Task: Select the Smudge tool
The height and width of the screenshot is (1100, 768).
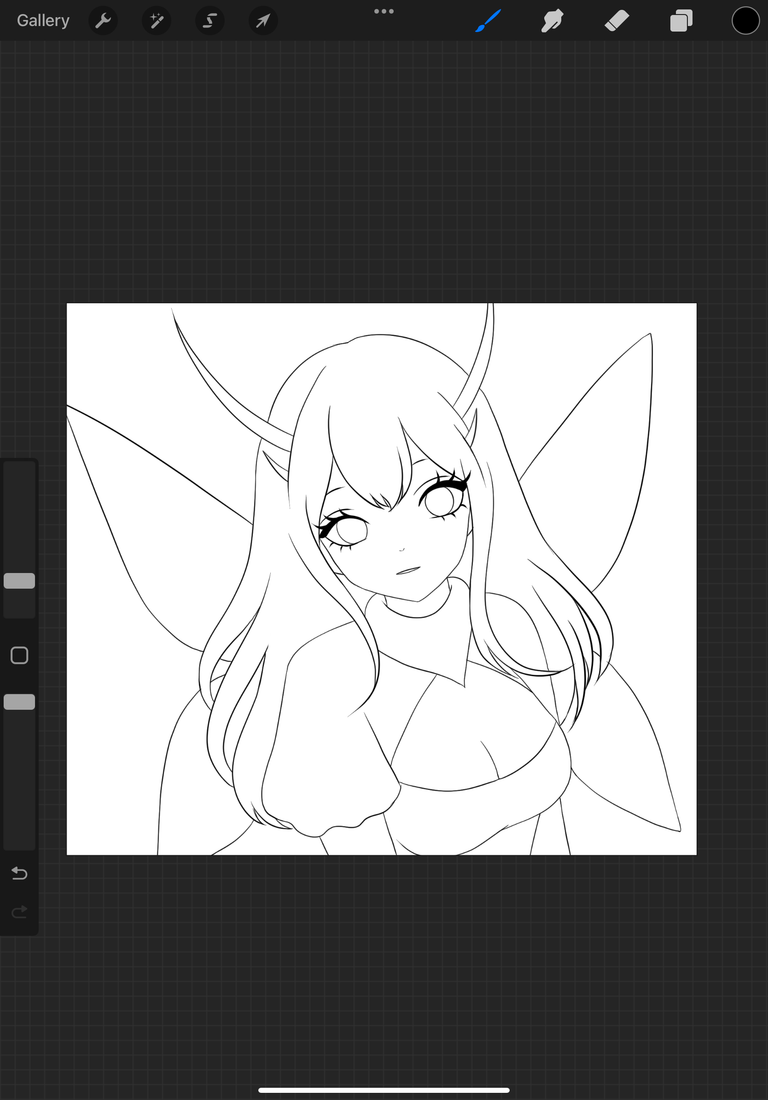Action: 553,20
